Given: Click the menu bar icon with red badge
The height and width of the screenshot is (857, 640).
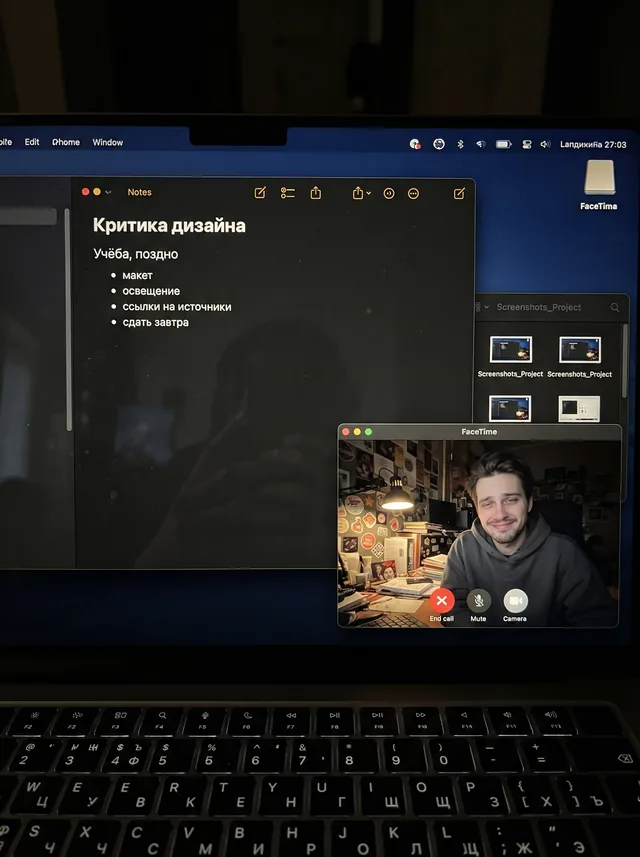Looking at the screenshot, I should 415,144.
